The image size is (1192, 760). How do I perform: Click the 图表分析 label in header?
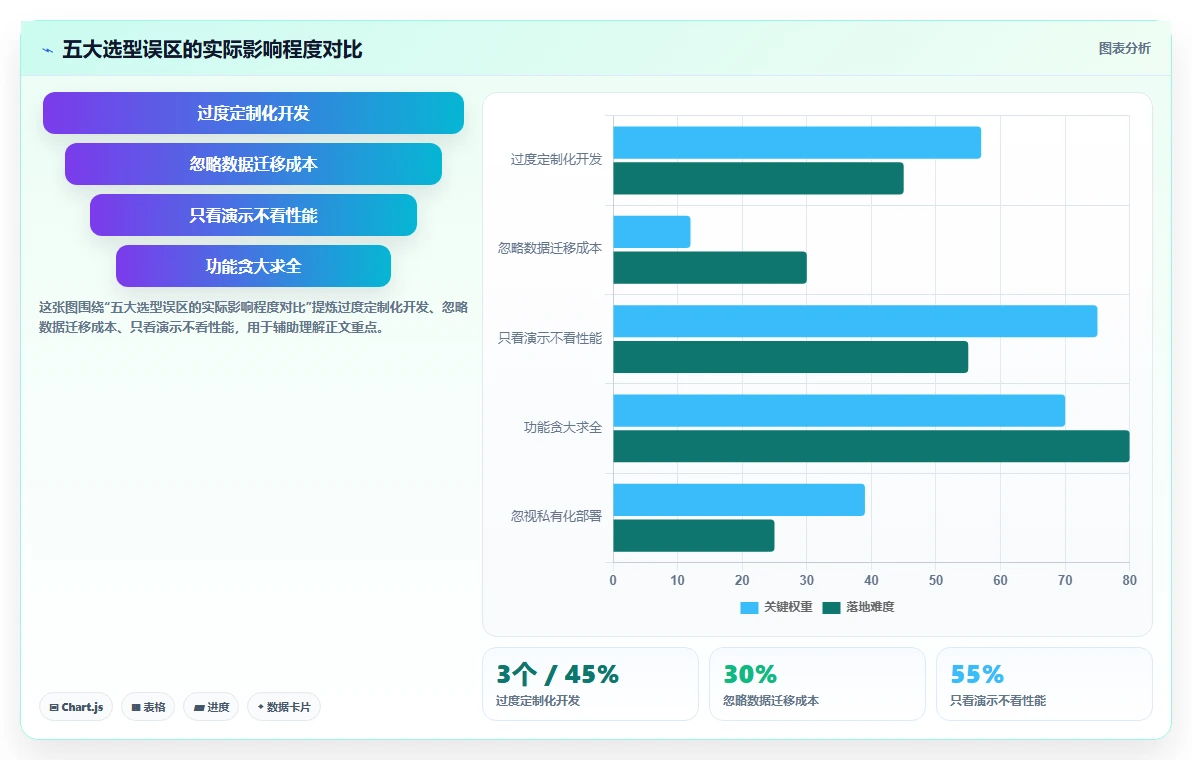coord(1124,49)
